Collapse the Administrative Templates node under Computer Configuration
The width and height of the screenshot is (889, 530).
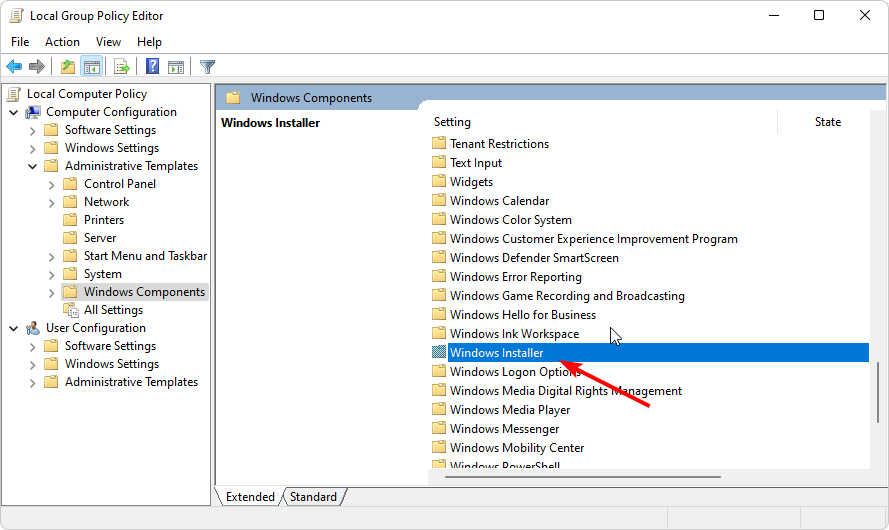pos(32,167)
